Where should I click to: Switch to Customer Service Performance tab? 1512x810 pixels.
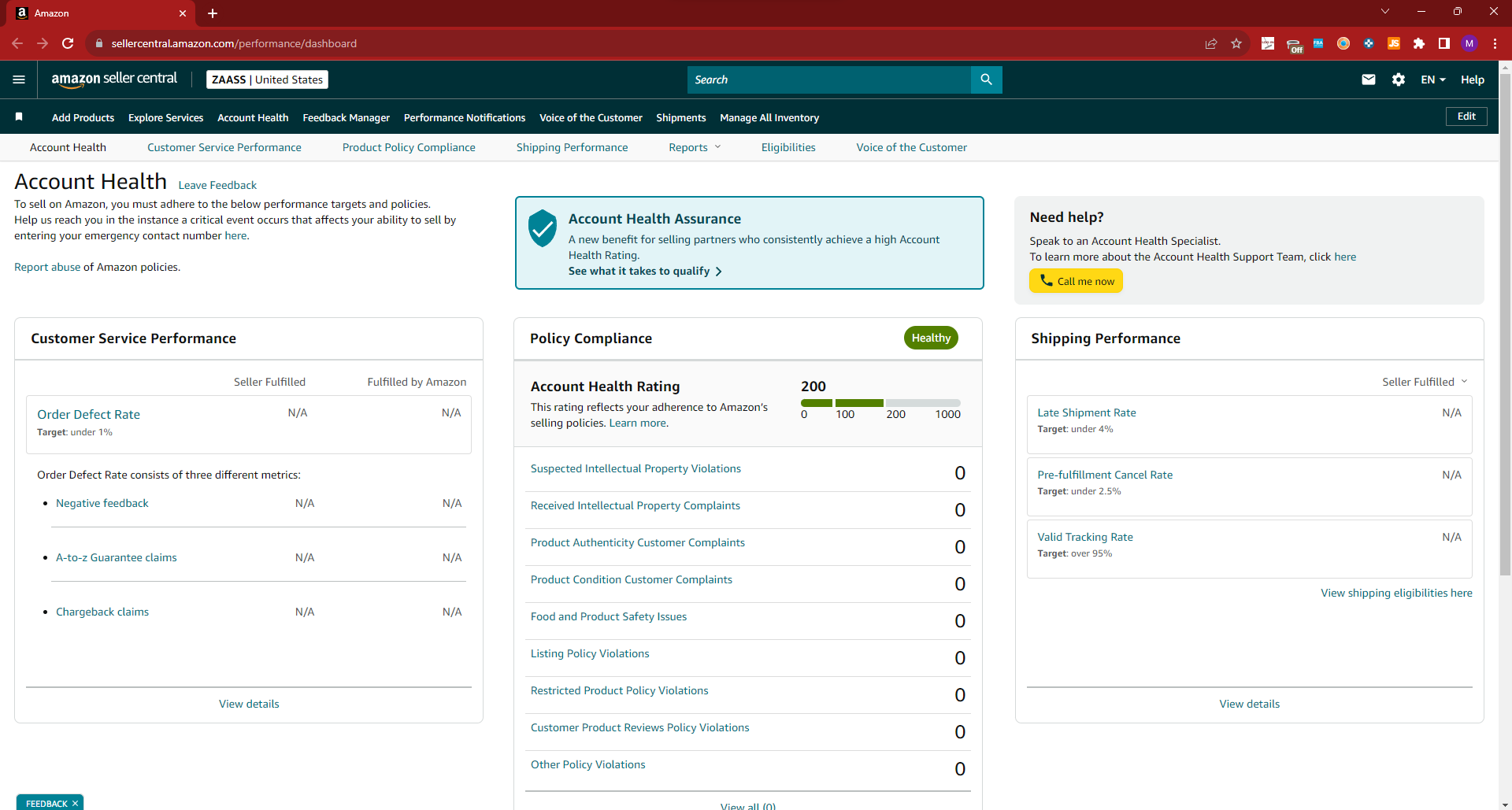(x=224, y=147)
